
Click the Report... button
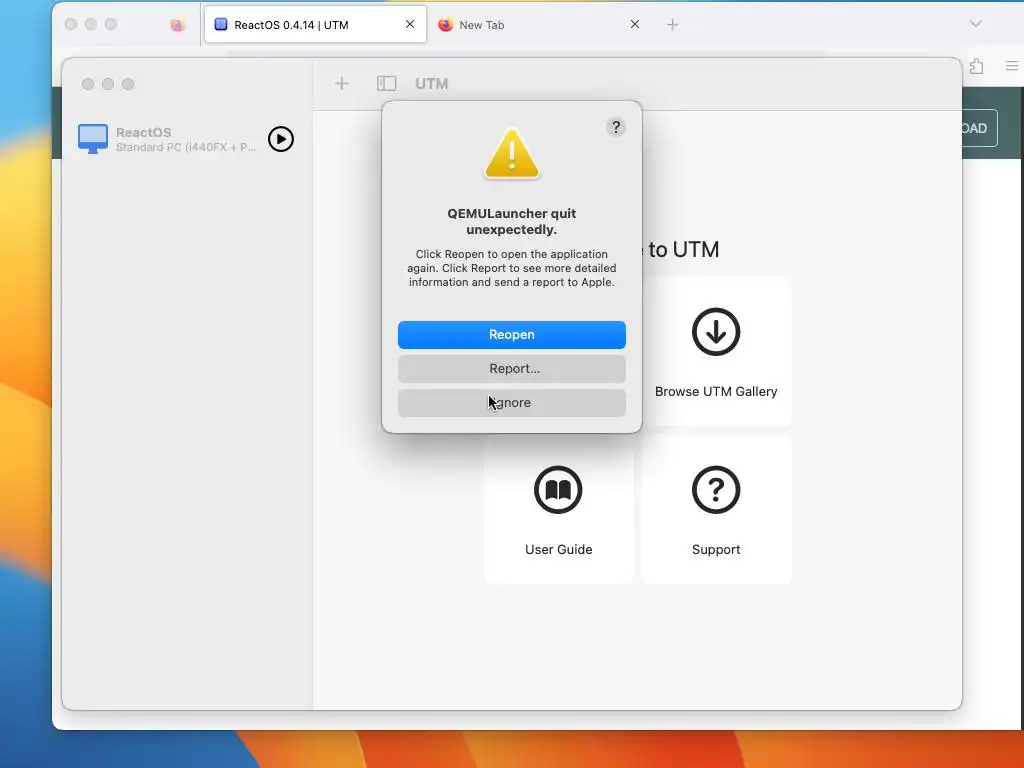click(511, 368)
